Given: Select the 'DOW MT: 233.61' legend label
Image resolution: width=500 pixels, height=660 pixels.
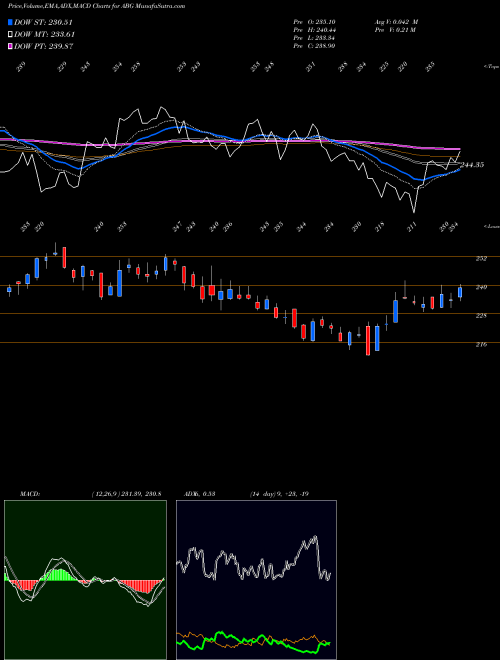Looking at the screenshot, I should pos(45,34).
